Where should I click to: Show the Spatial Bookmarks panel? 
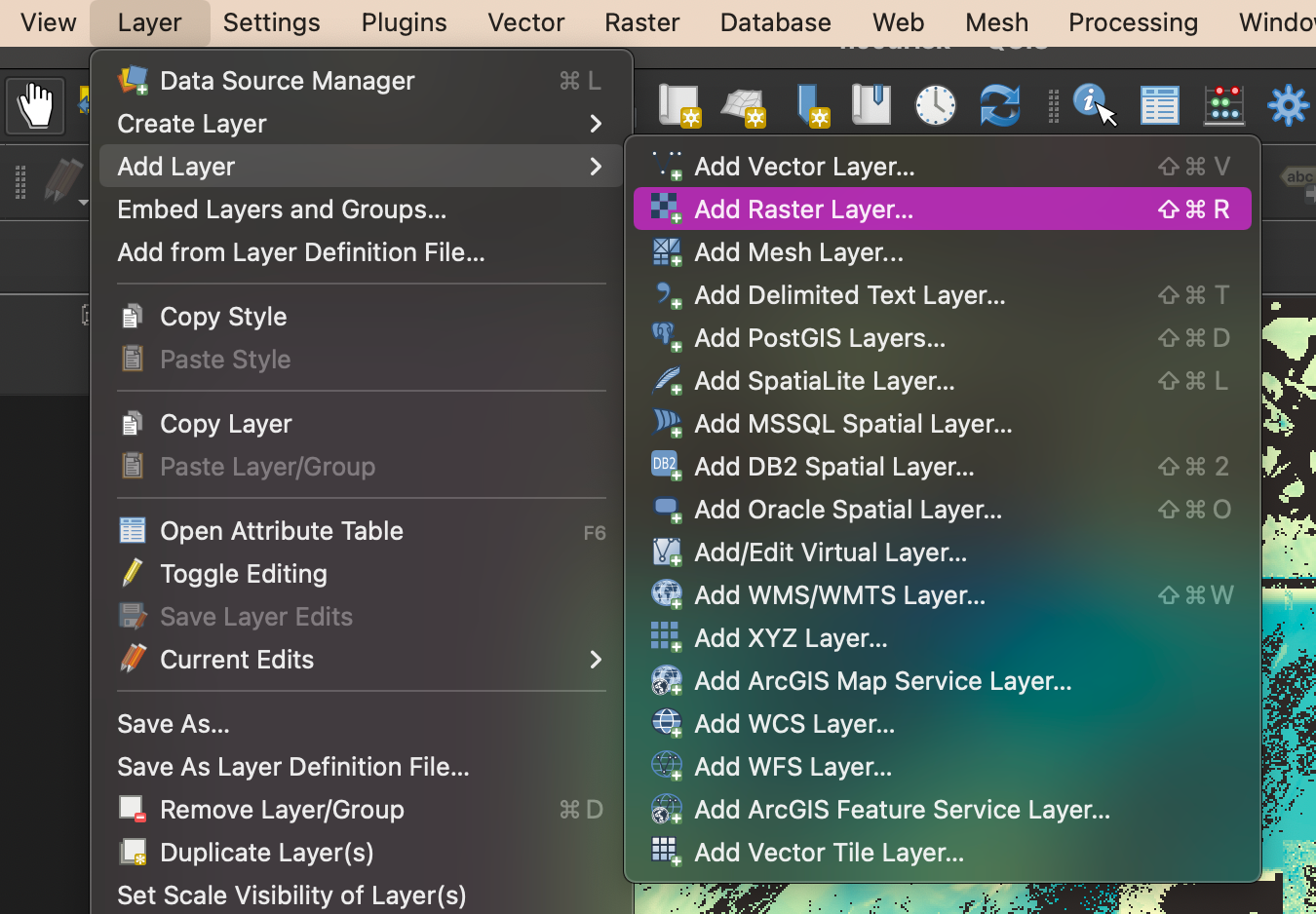point(871,104)
